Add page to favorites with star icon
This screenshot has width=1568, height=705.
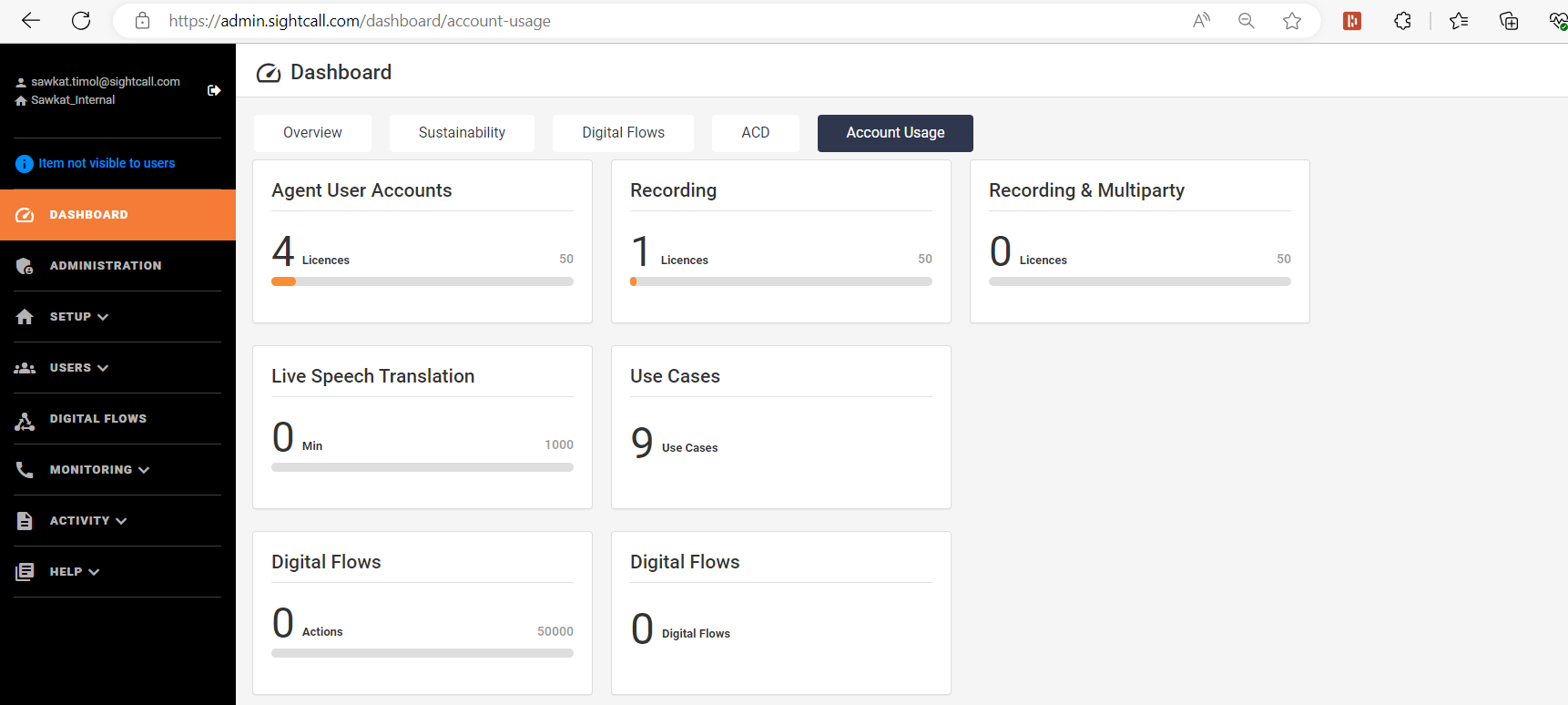[1292, 21]
